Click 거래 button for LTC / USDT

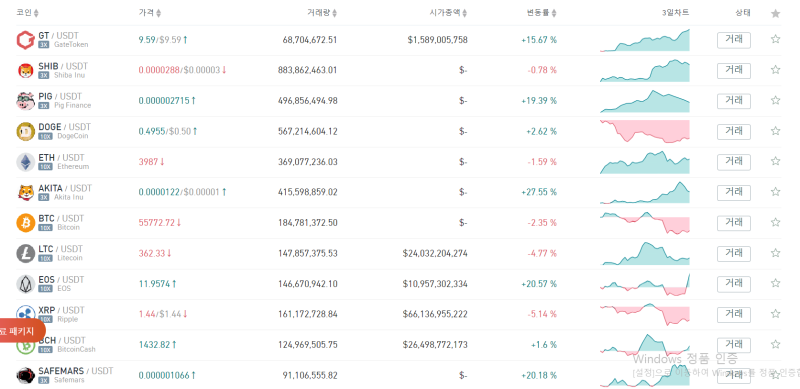coord(734,254)
